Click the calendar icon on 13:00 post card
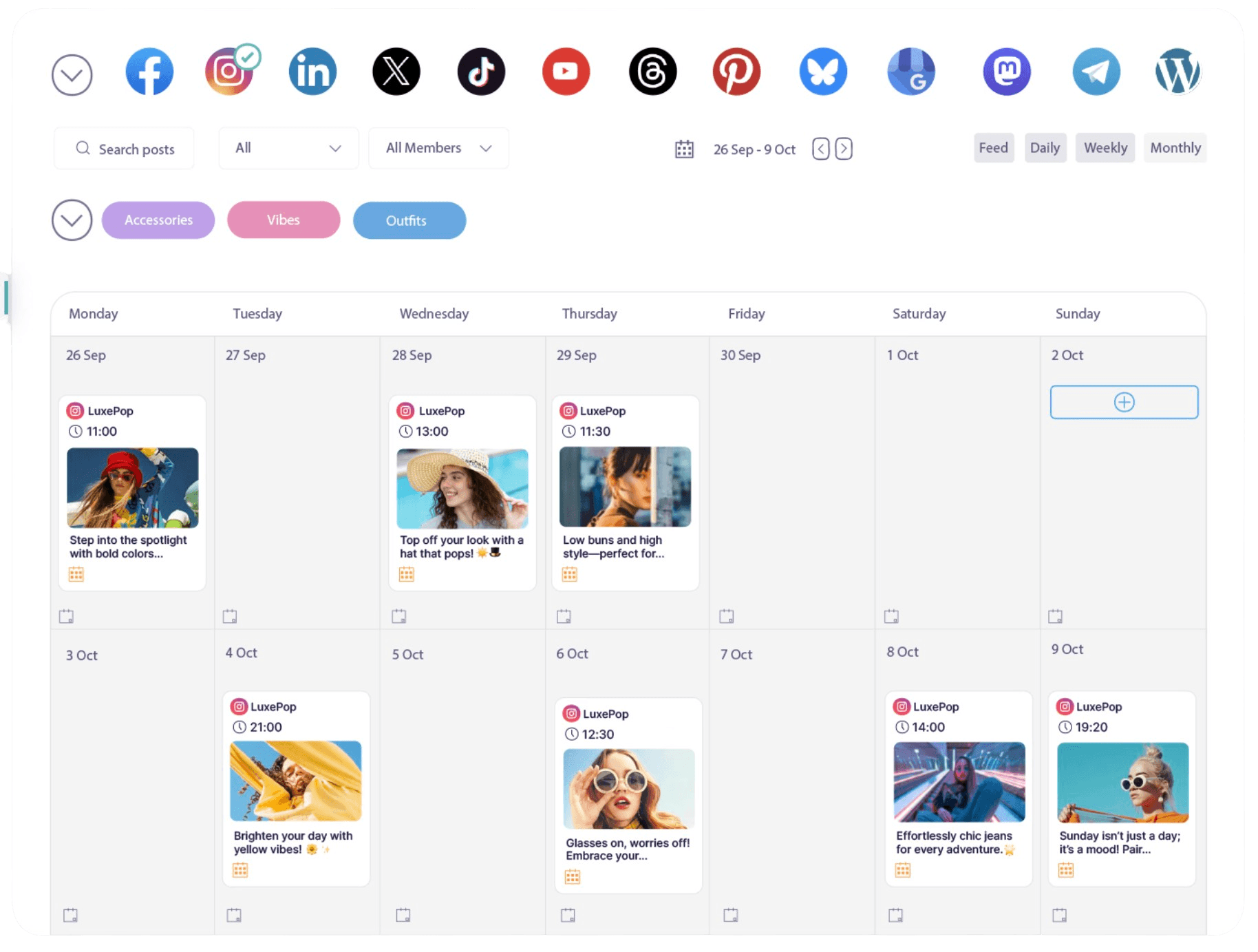This screenshot has height=952, width=1258. [407, 574]
